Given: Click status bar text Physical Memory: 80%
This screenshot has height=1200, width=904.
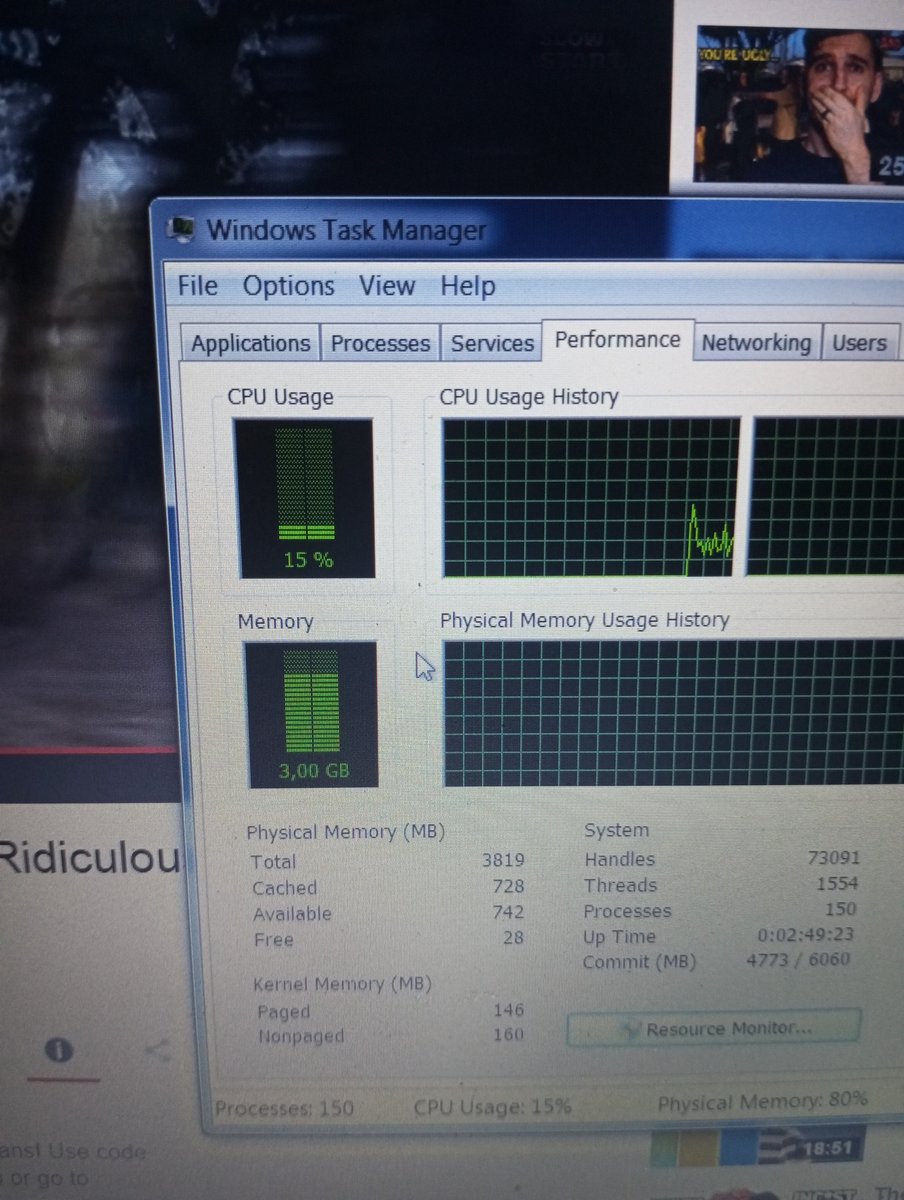Looking at the screenshot, I should coord(762,1102).
